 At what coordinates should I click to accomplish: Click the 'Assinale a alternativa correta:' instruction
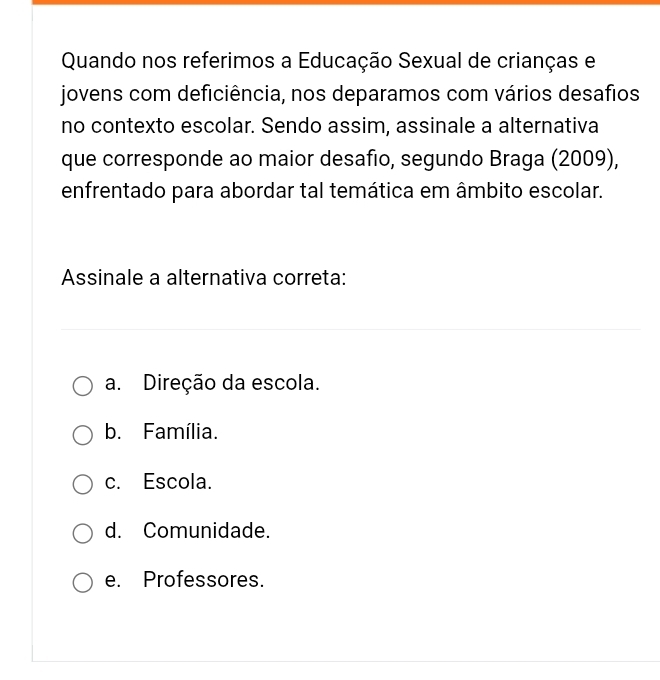pyautogui.click(x=203, y=277)
